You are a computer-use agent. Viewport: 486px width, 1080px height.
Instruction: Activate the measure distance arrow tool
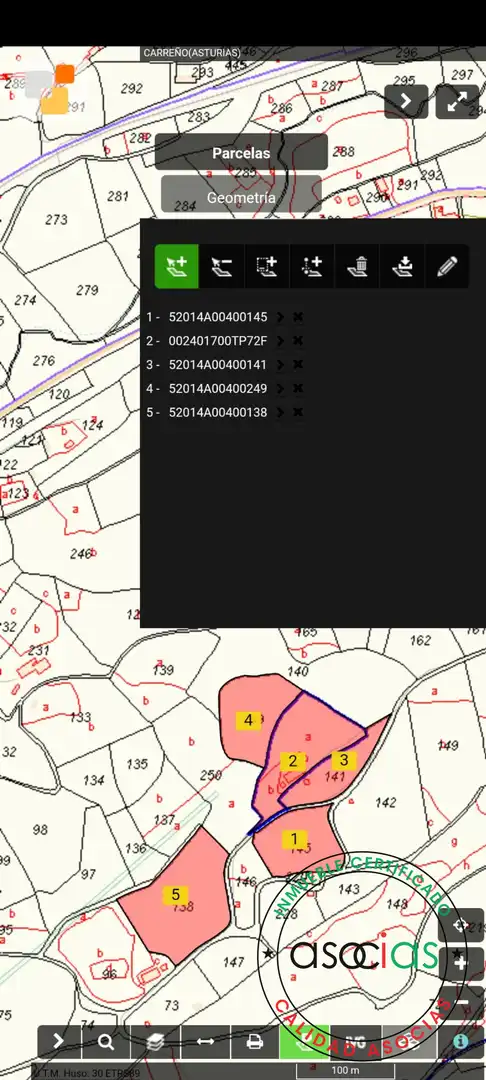[205, 1042]
